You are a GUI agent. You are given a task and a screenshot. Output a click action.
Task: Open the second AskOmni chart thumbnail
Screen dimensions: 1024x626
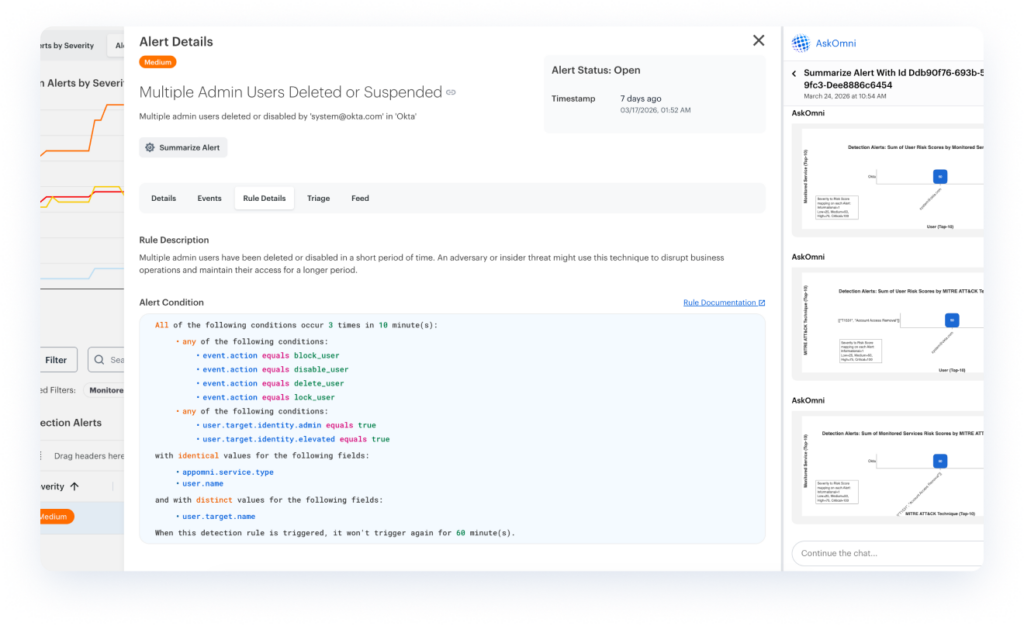[x=887, y=320]
